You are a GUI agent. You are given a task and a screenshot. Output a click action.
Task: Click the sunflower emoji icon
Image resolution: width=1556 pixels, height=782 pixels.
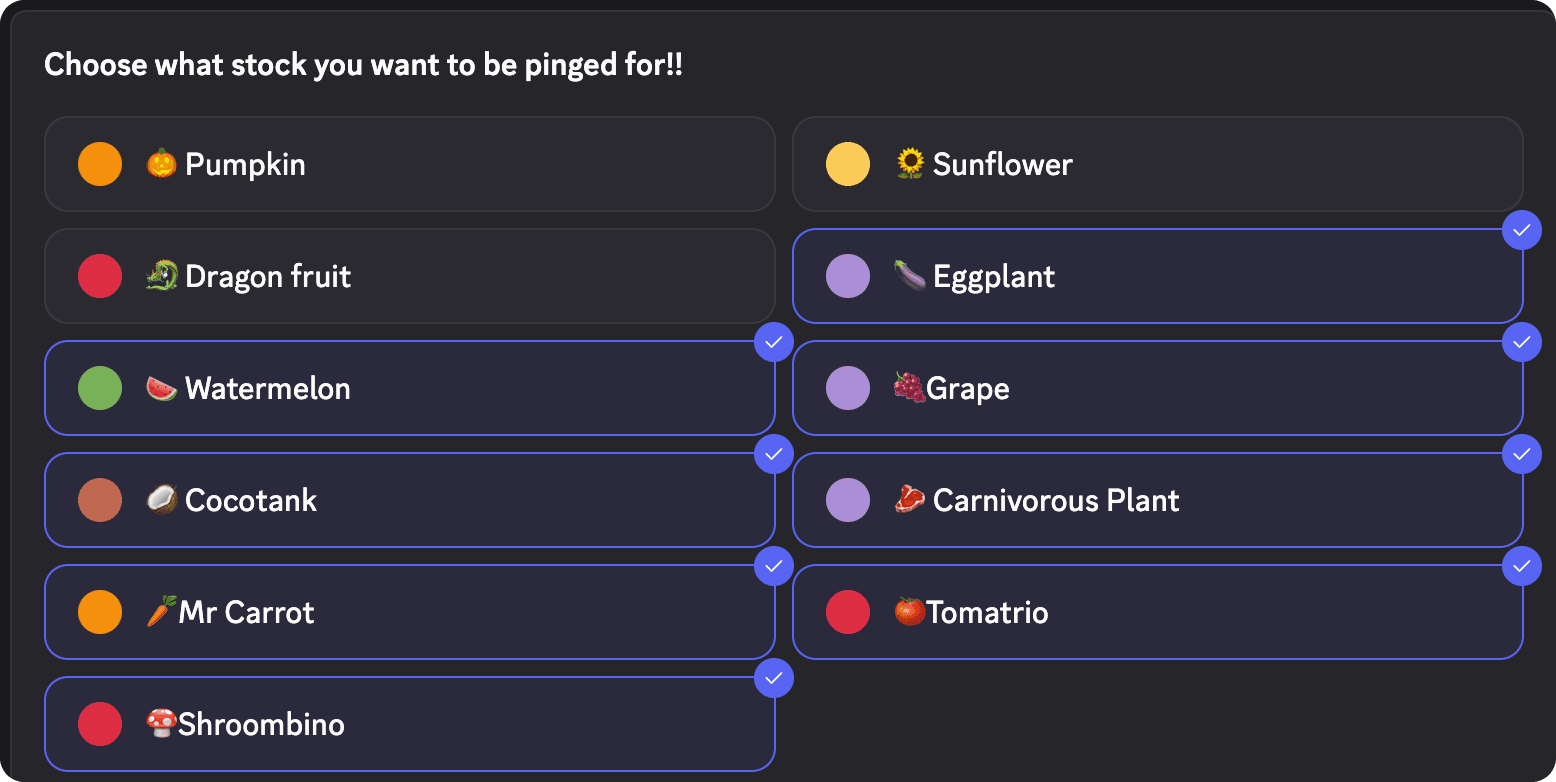[910, 164]
